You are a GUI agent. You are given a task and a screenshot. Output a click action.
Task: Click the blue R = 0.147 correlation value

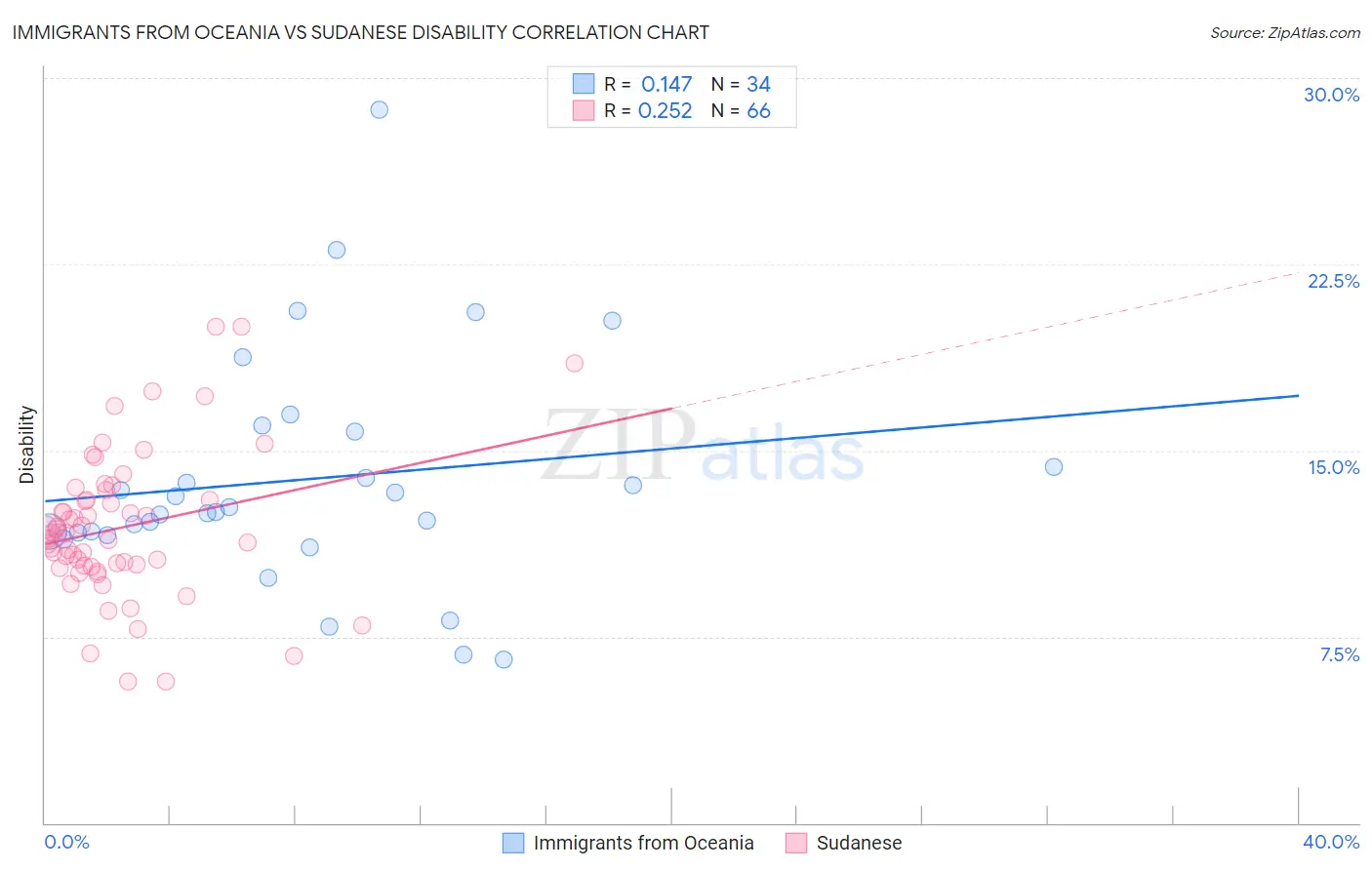648,85
